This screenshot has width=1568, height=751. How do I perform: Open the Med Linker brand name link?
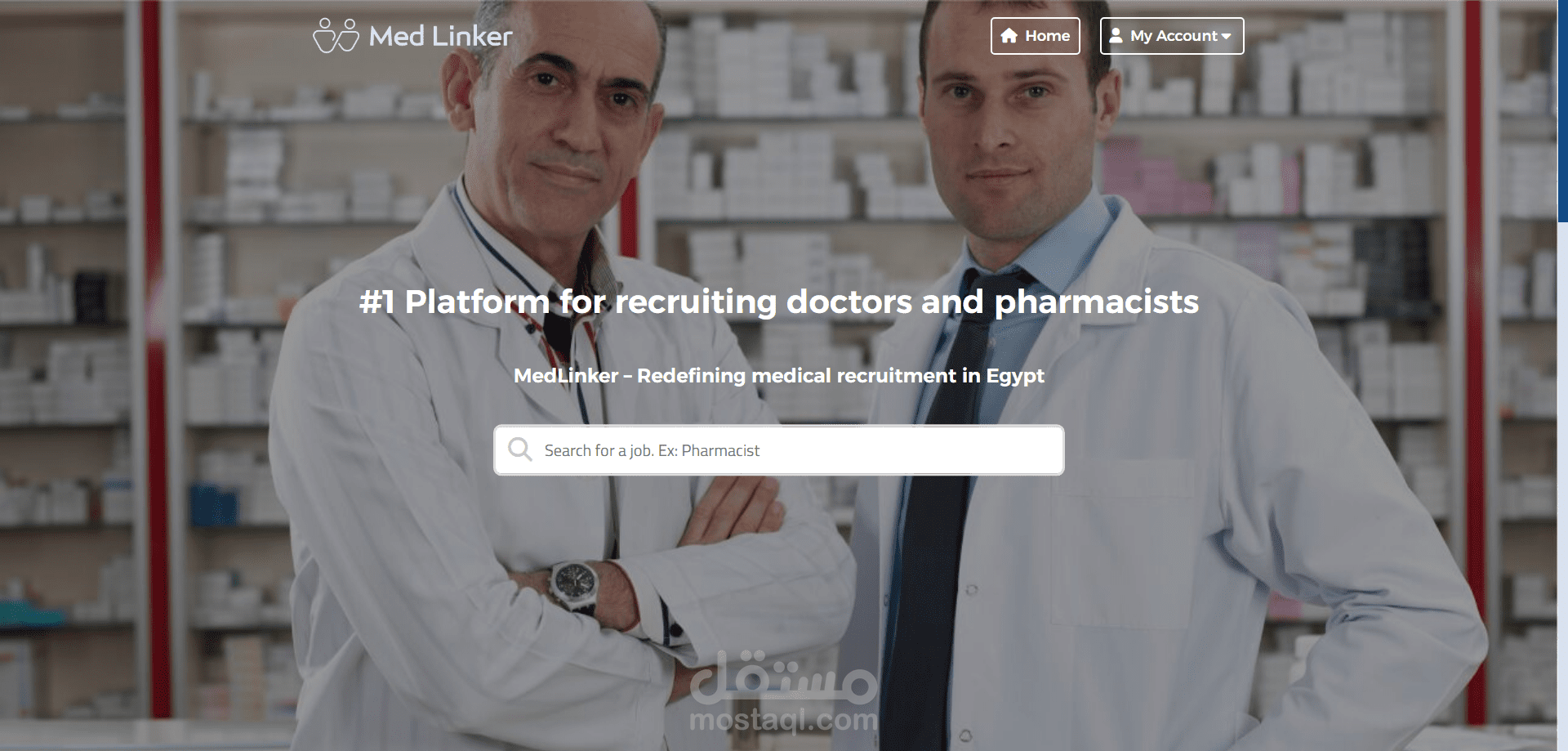click(440, 36)
